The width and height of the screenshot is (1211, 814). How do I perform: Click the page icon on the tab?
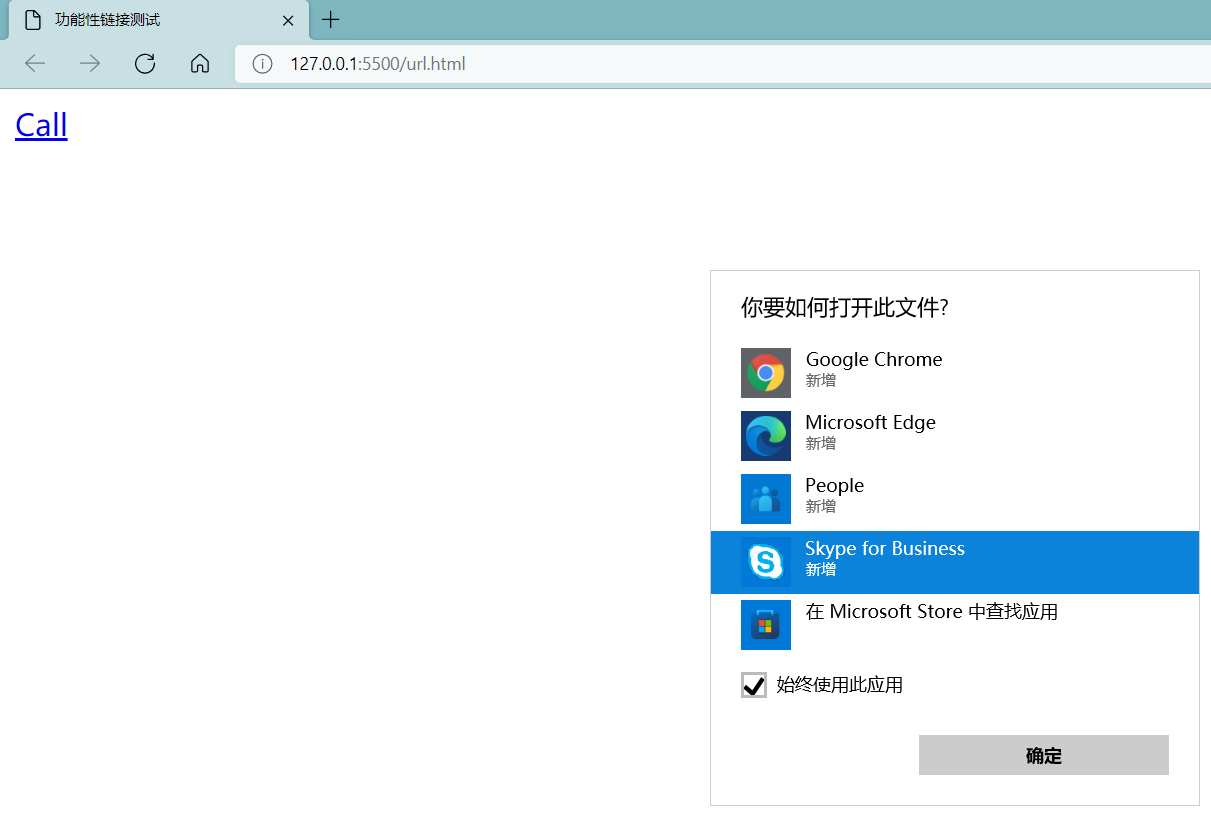tap(33, 20)
